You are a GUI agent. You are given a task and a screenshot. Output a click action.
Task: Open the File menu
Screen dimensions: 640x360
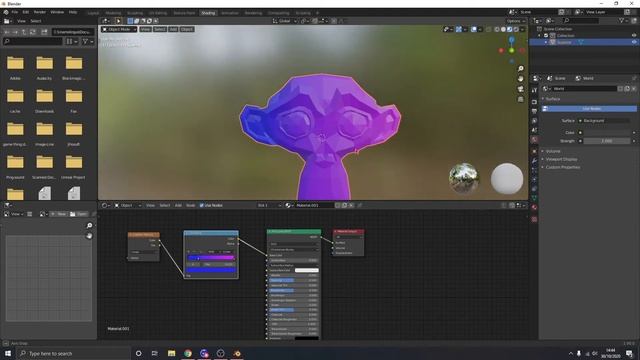pos(15,12)
